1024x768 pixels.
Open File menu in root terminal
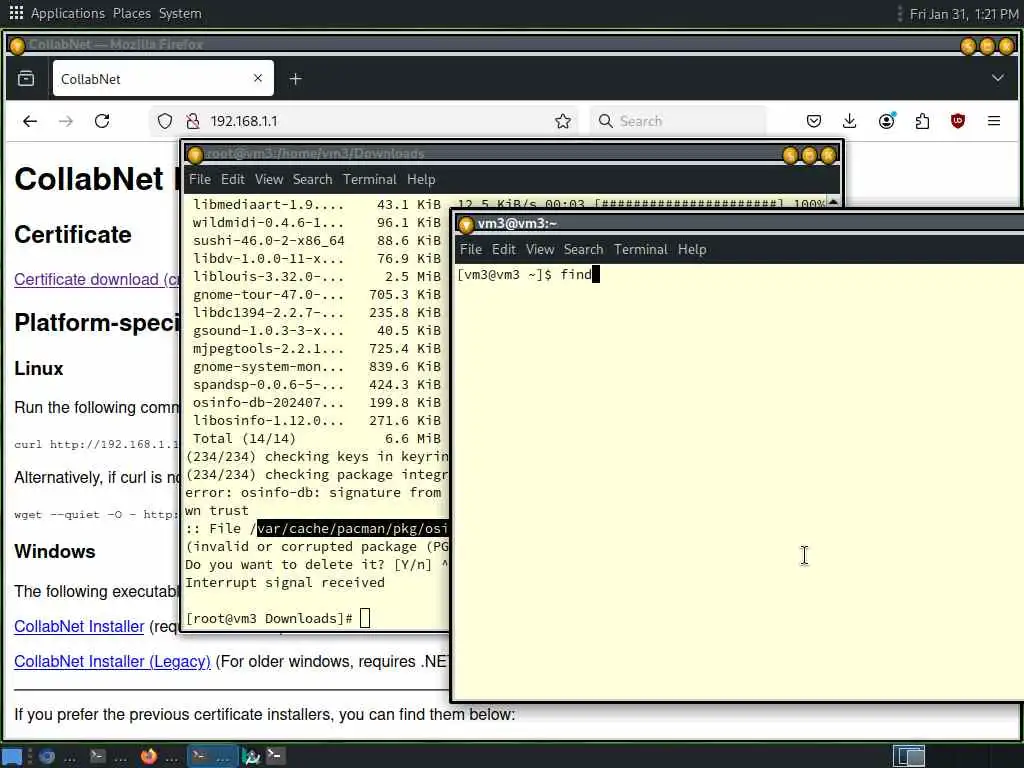(200, 180)
